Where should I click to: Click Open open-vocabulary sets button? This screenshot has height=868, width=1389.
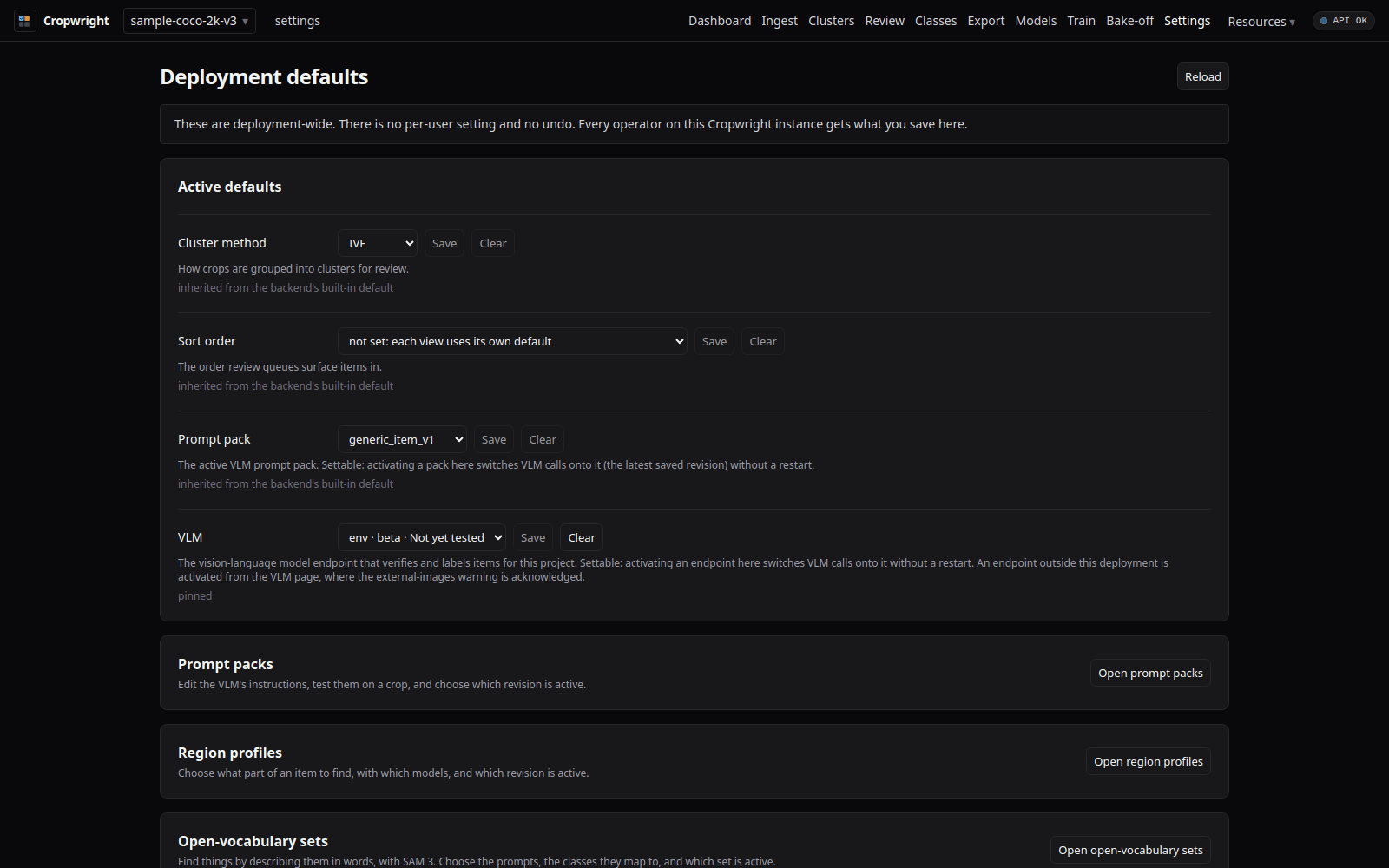[x=1130, y=851]
